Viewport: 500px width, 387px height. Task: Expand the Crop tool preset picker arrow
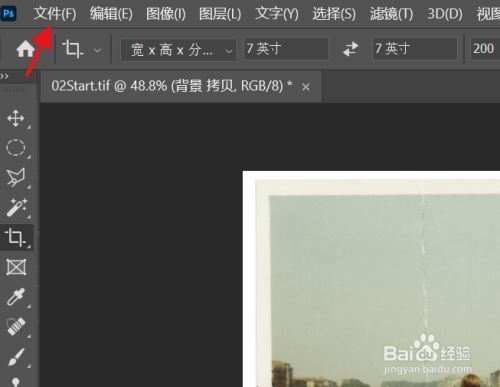(x=97, y=51)
